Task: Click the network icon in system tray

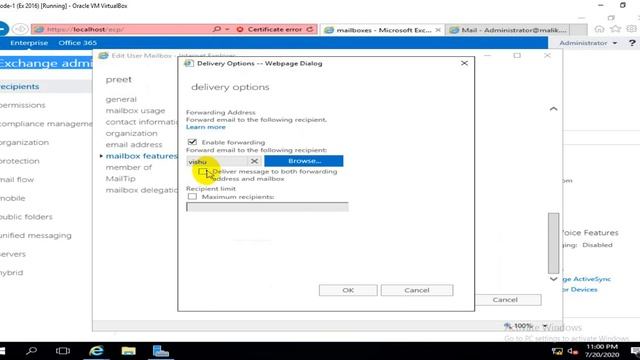Action: [557, 351]
